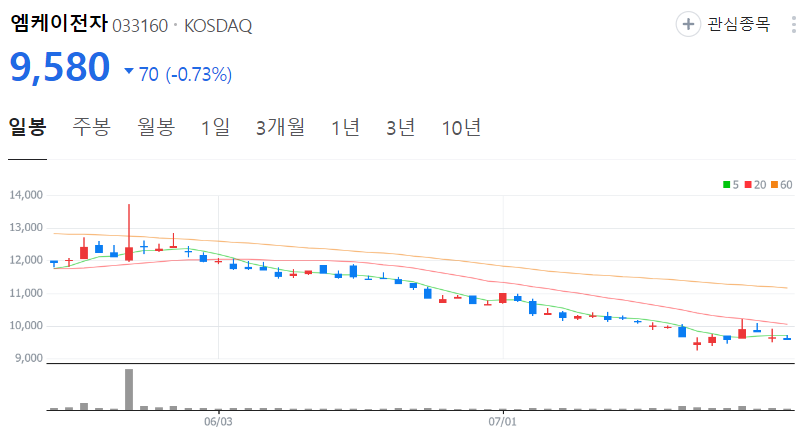Select the 일봉 daily candle tab
Viewport: 802px width, 427px height.
tap(28, 126)
